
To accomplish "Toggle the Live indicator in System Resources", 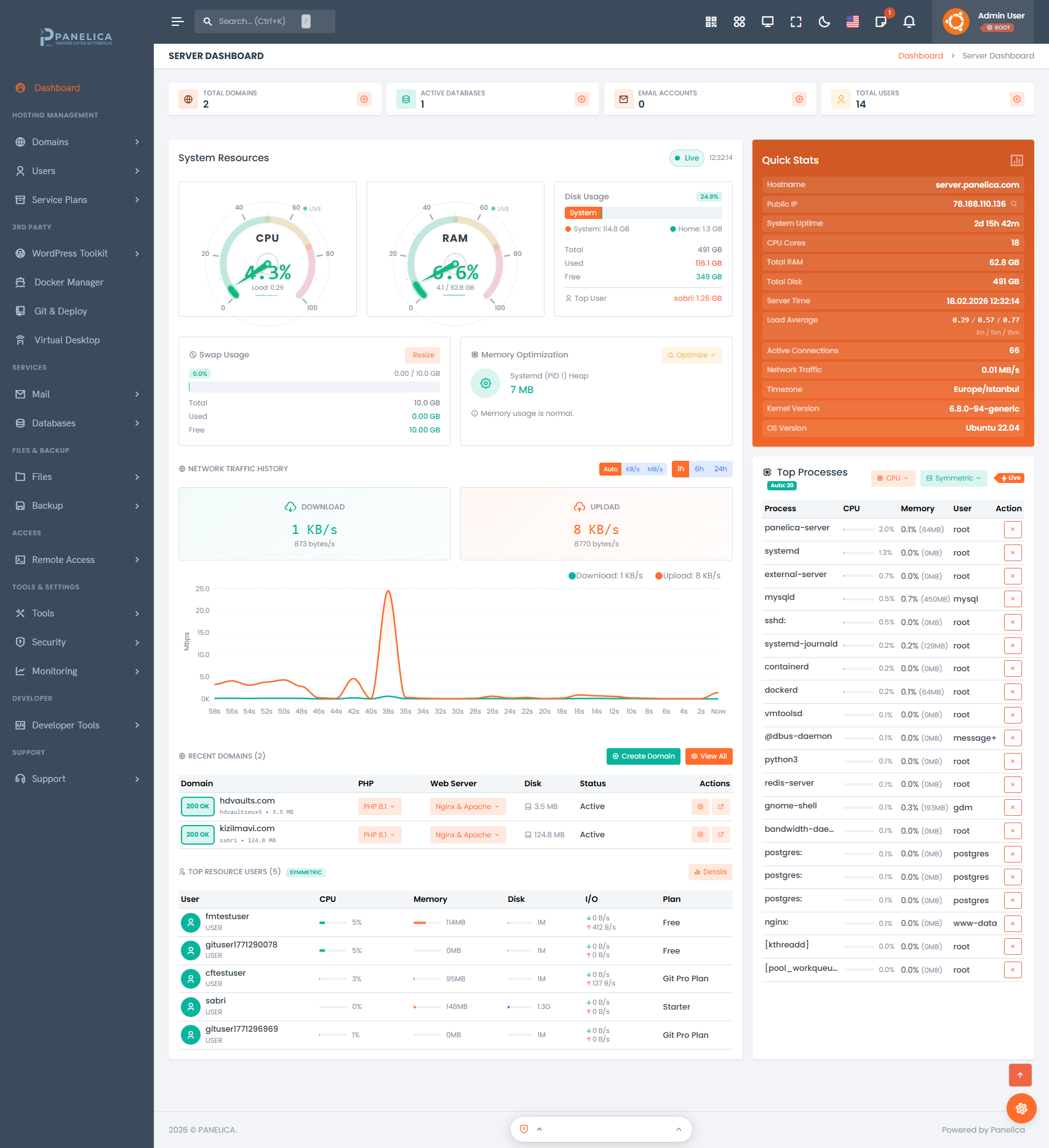I will coord(687,158).
